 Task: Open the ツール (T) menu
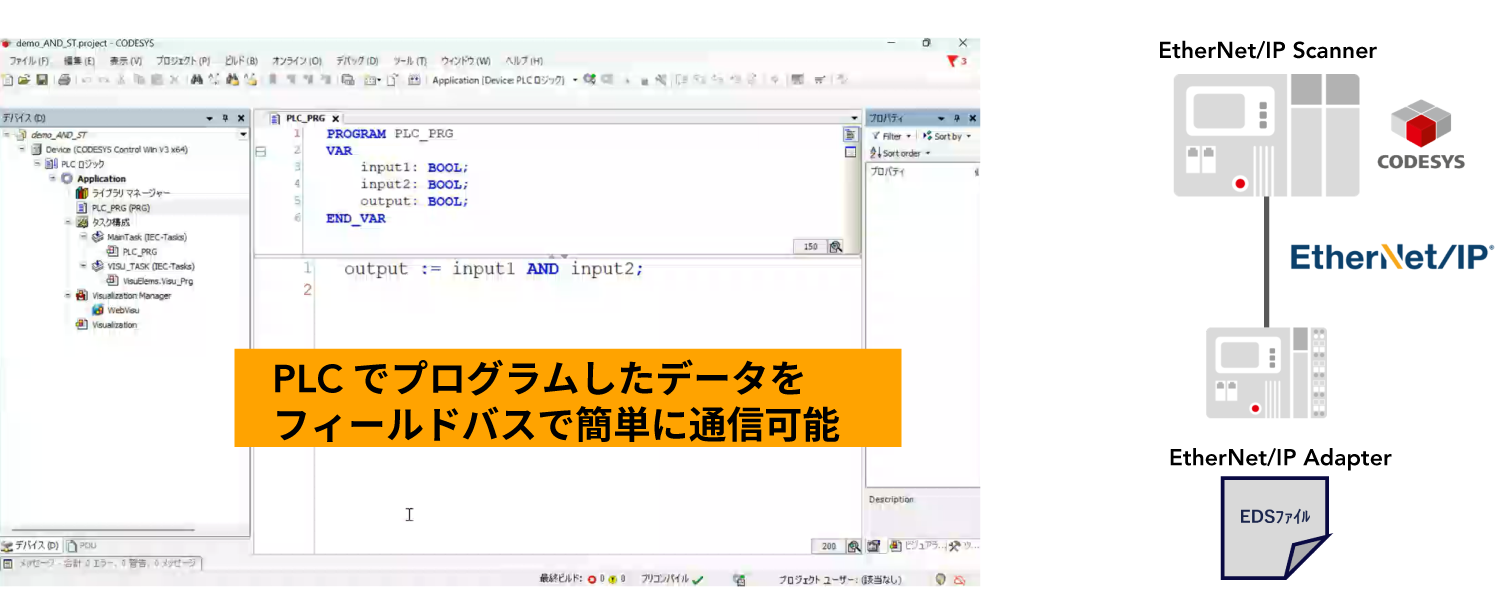410,61
